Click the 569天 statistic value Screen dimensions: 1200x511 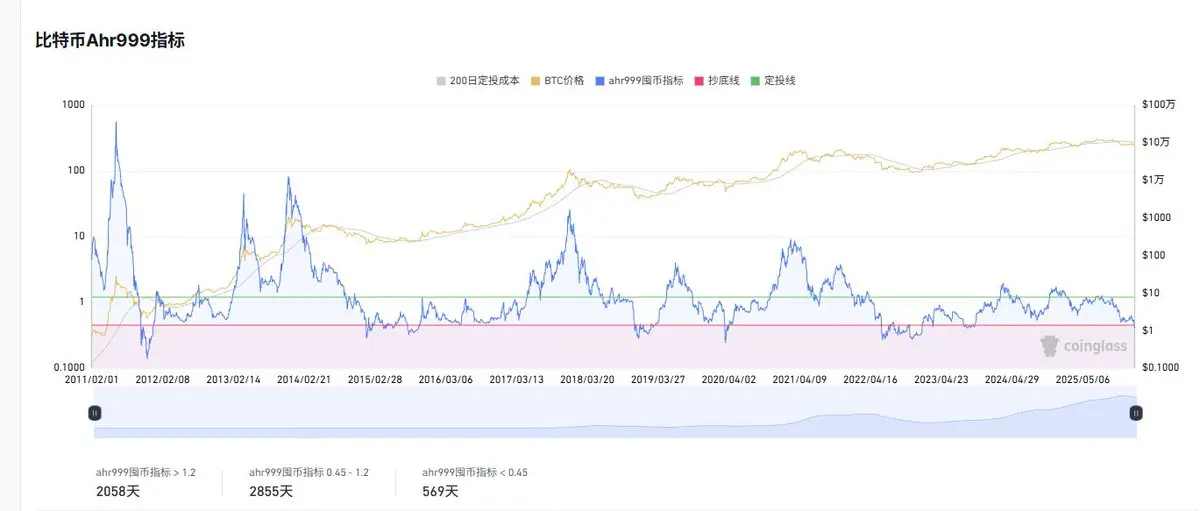pyautogui.click(x=440, y=491)
